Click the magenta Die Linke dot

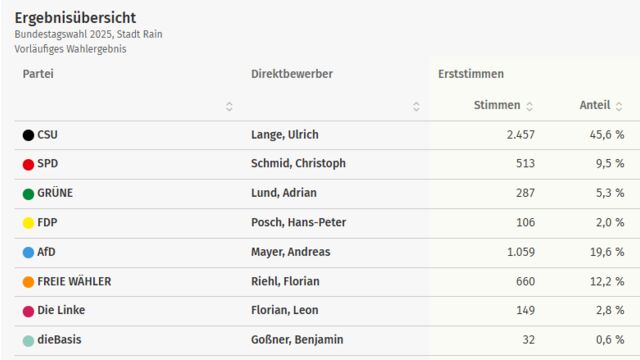point(28,311)
